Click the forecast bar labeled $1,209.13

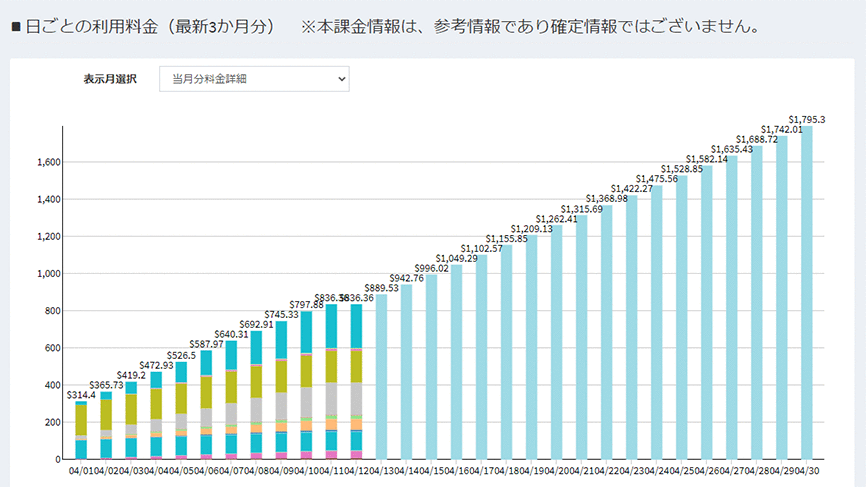[531, 346]
